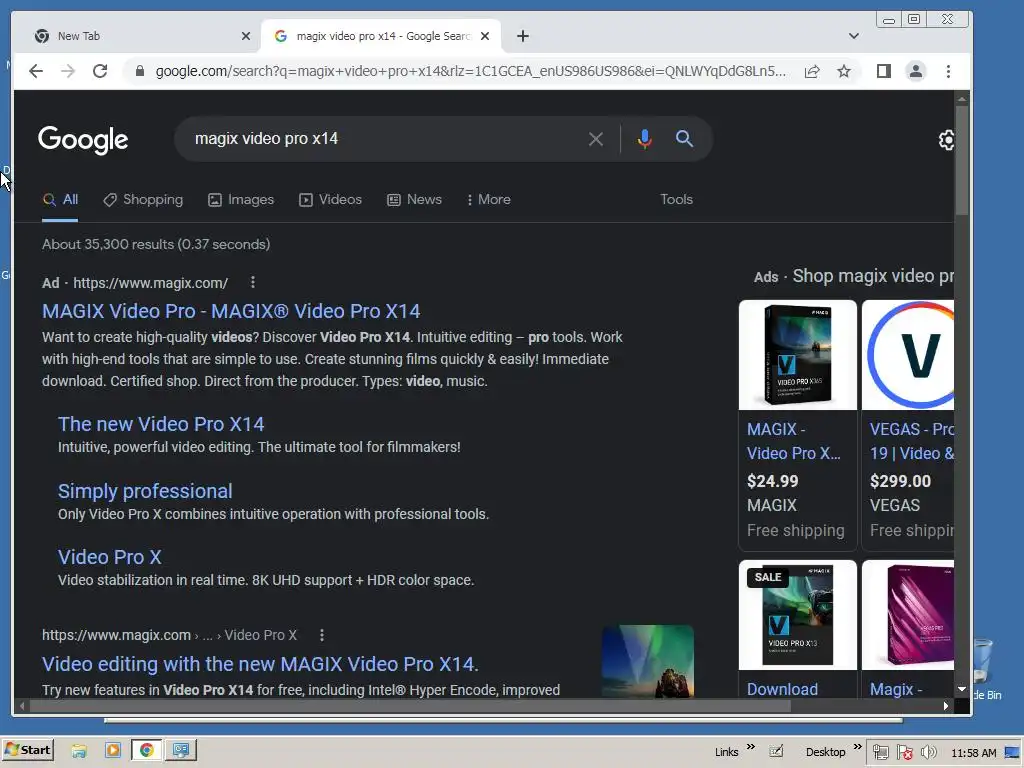Open magix.com result options menu
This screenshot has width=1024, height=768.
[x=322, y=635]
